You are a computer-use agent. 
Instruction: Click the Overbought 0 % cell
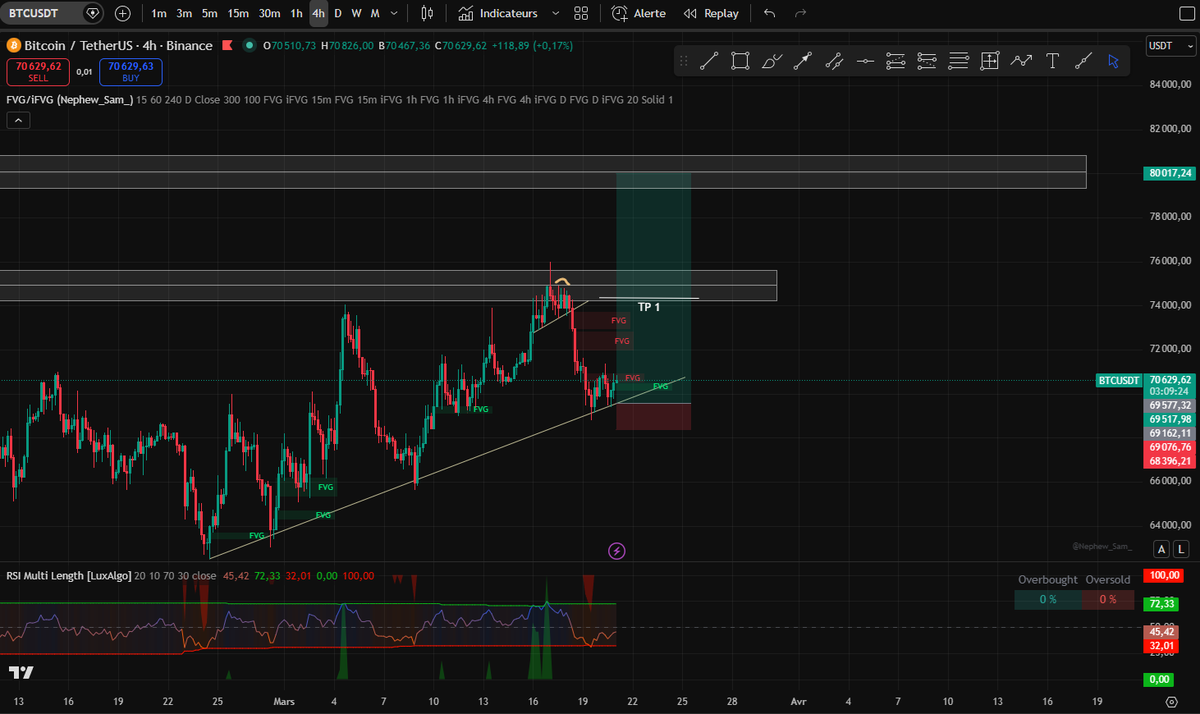pos(1047,599)
